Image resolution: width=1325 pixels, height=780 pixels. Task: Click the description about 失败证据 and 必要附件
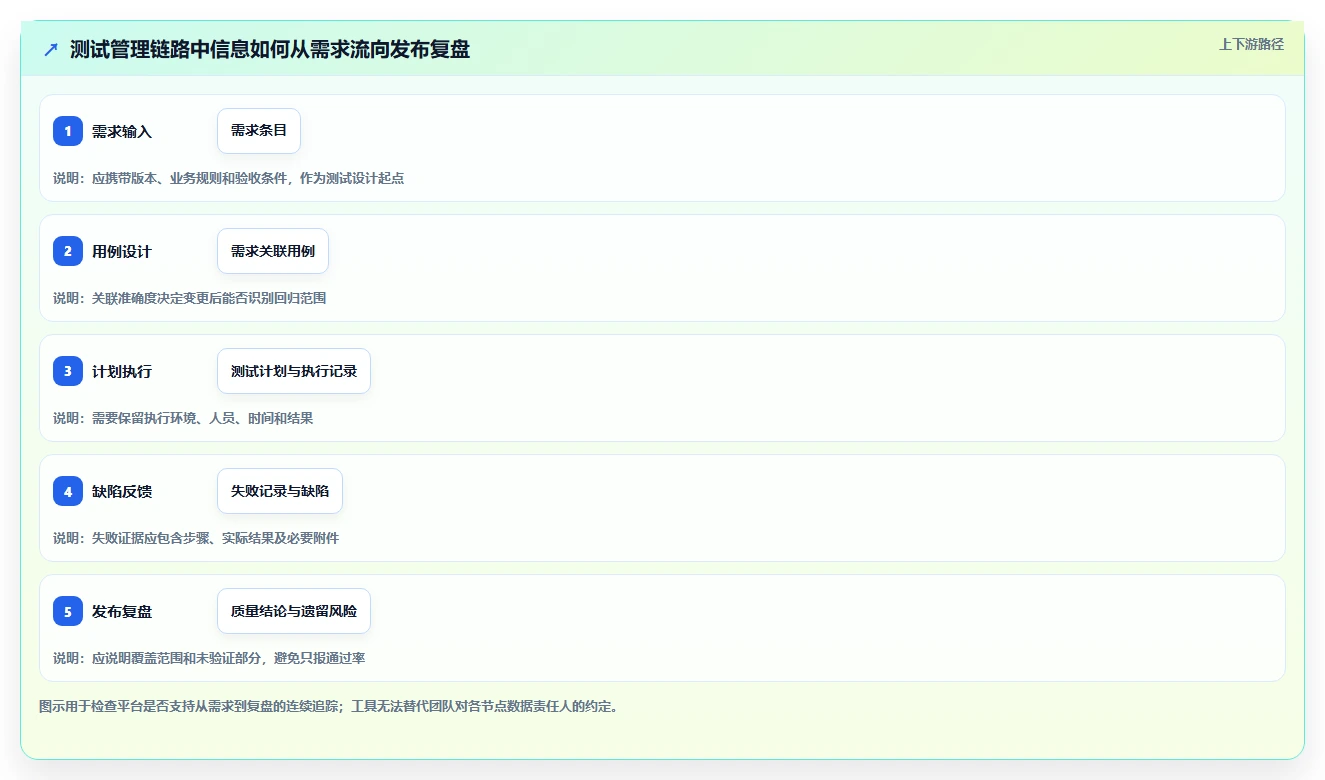(x=196, y=538)
